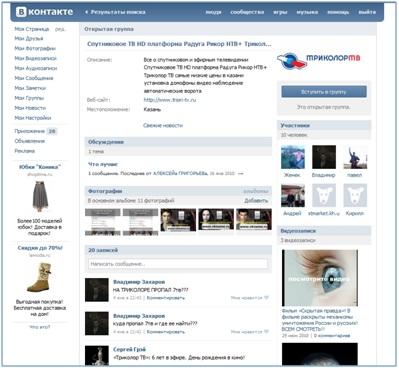Open the group website link
Image resolution: width=399 pixels, height=368 pixels.
[x=170, y=100]
